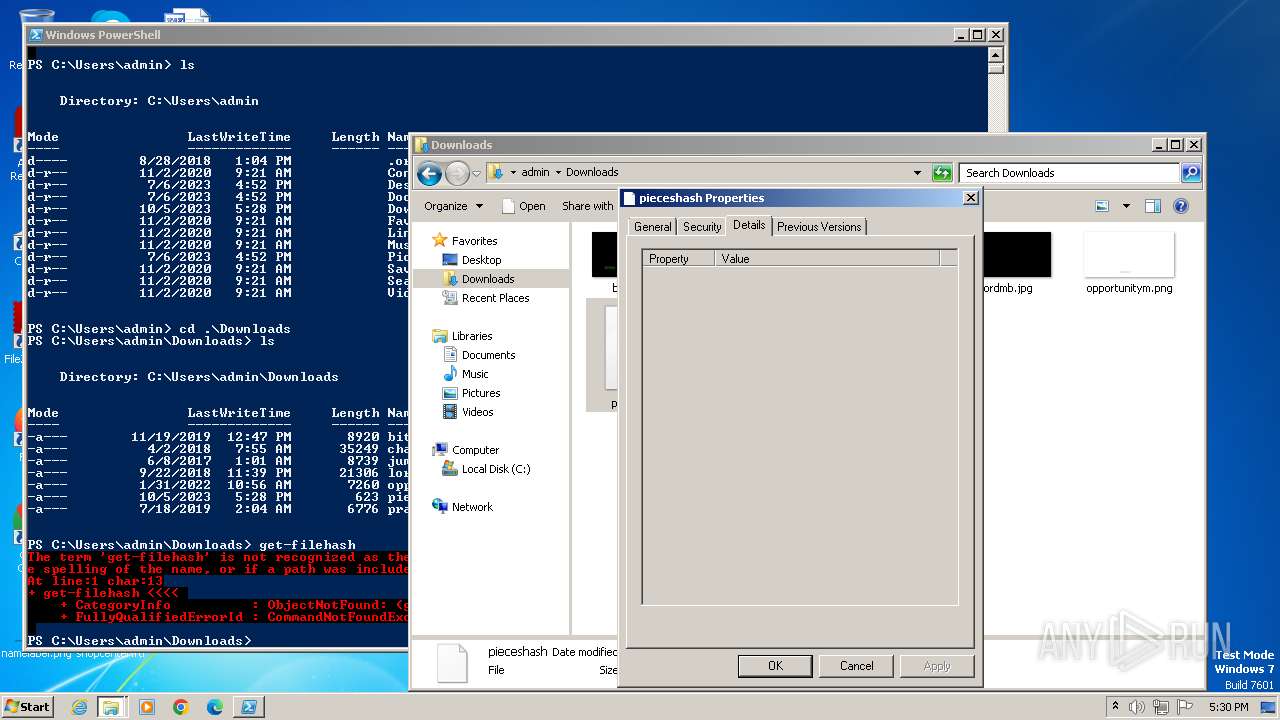Select the Details tab in Properties
This screenshot has width=1280, height=720.
click(x=749, y=225)
